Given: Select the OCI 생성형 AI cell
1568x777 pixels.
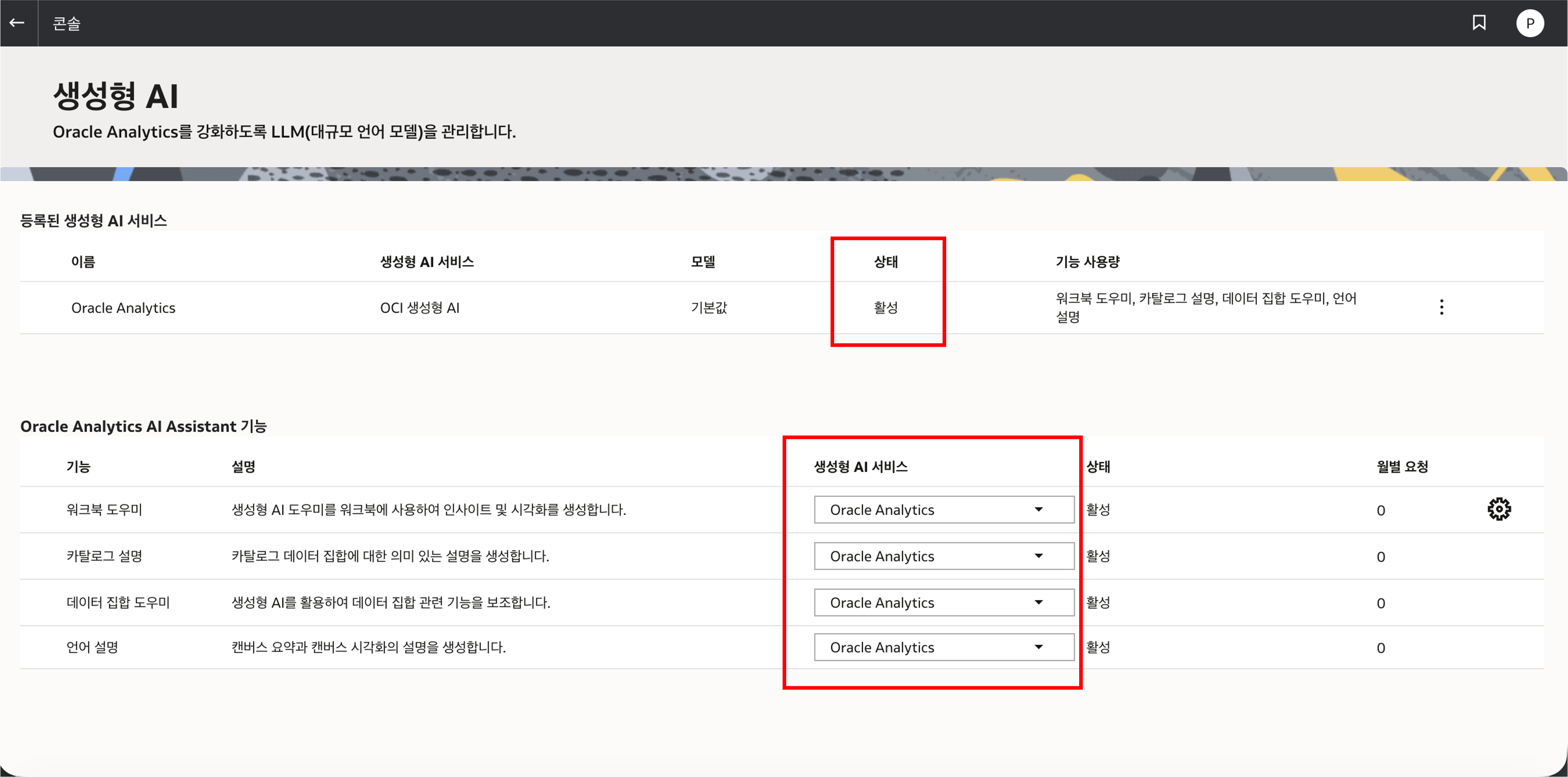Looking at the screenshot, I should pos(420,308).
